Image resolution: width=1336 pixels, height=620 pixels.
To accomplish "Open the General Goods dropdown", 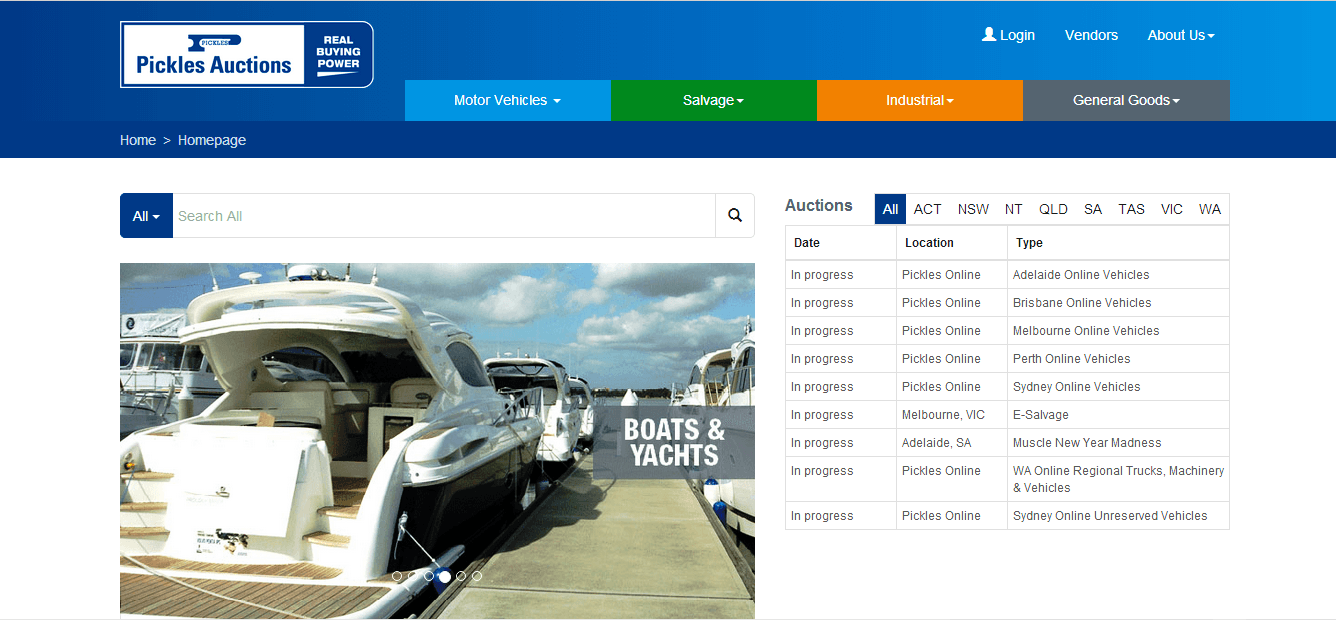I will point(1126,100).
